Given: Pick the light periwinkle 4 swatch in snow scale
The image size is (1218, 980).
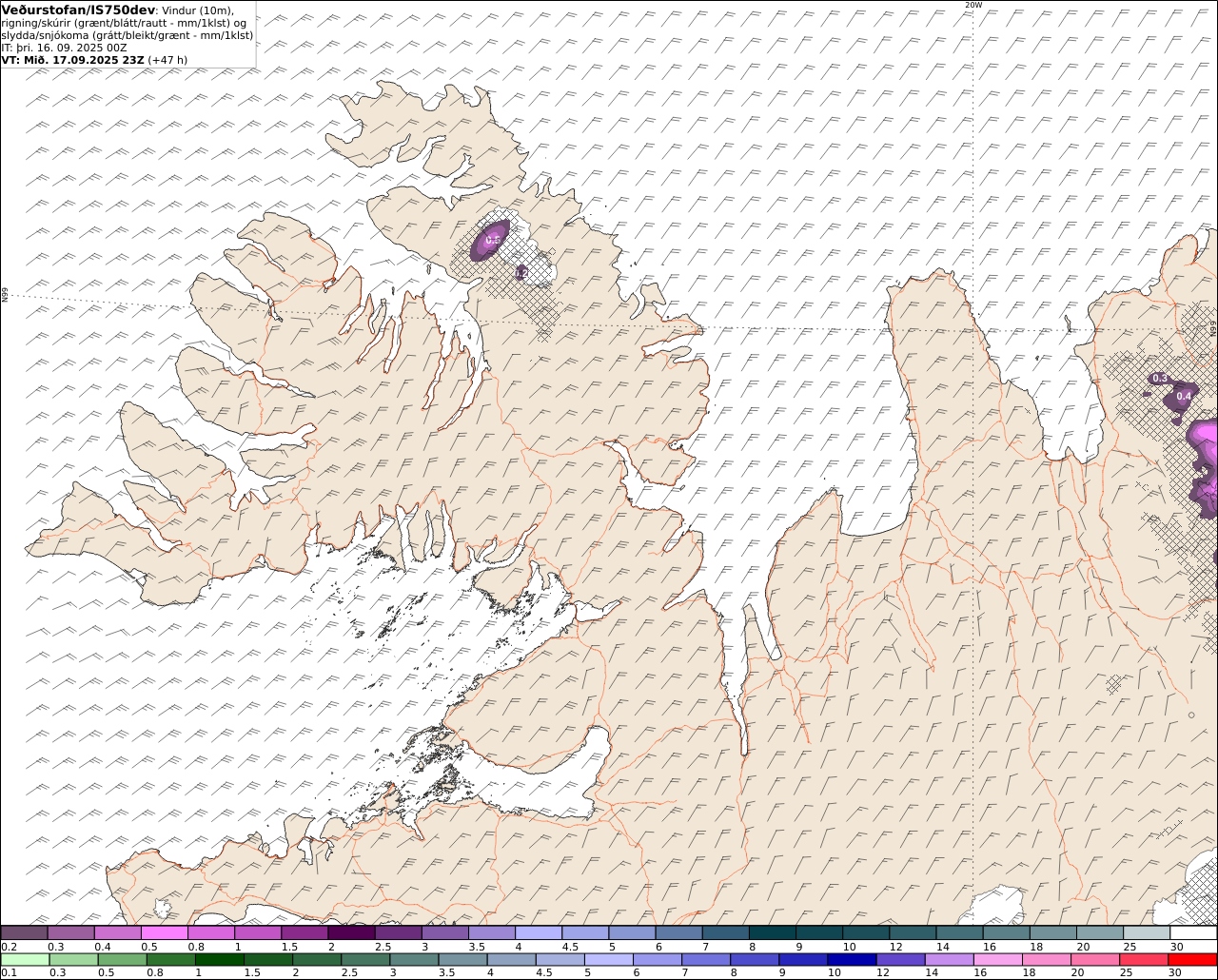Looking at the screenshot, I should [539, 932].
